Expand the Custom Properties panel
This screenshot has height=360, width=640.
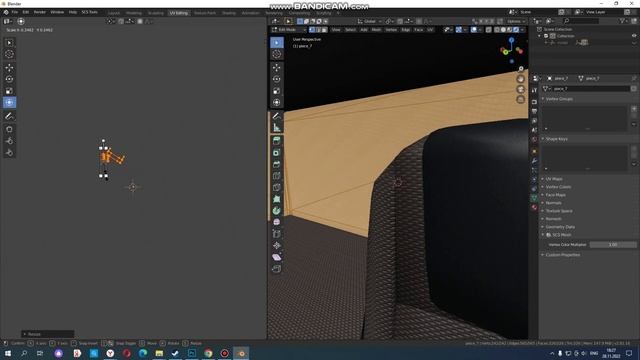pos(562,255)
